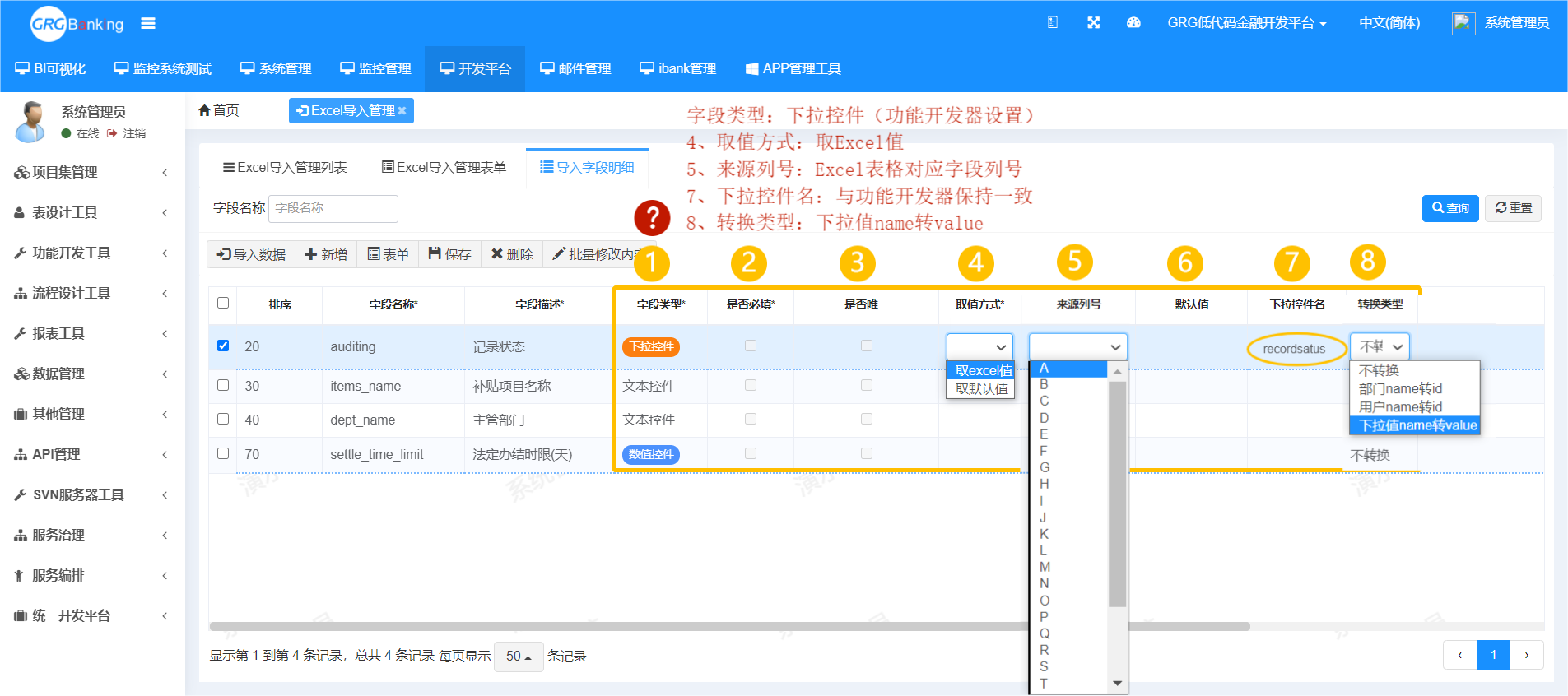Expand 服务治理 sidebar item

coord(92,535)
